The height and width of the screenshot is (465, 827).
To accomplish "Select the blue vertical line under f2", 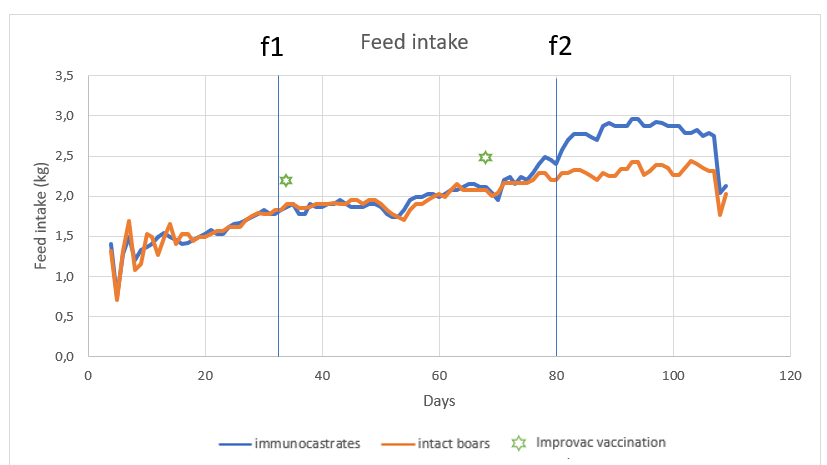I will [x=556, y=280].
